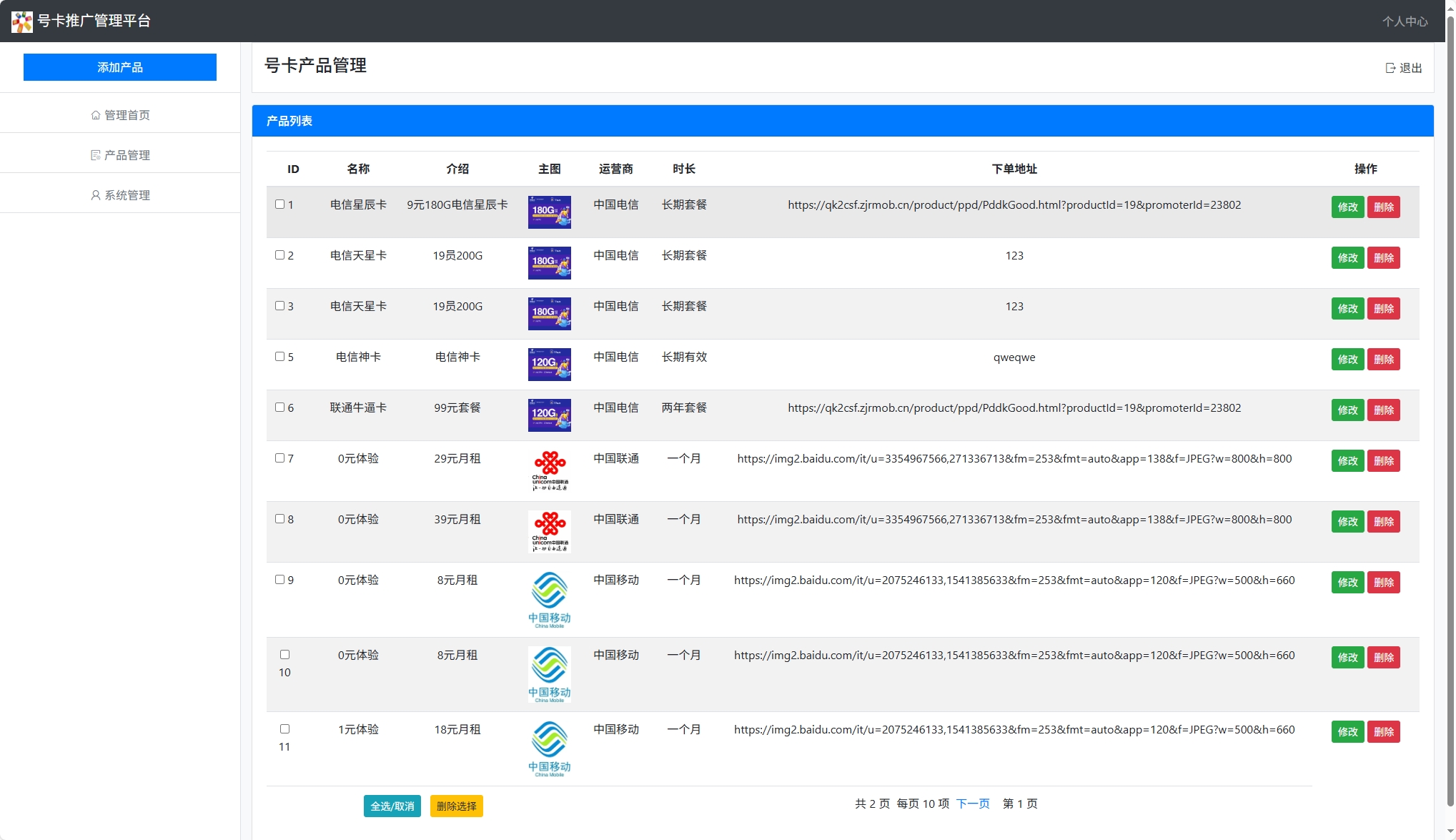The image size is (1456, 840).
Task: Click the logout icon beside 退出
Action: (1390, 68)
